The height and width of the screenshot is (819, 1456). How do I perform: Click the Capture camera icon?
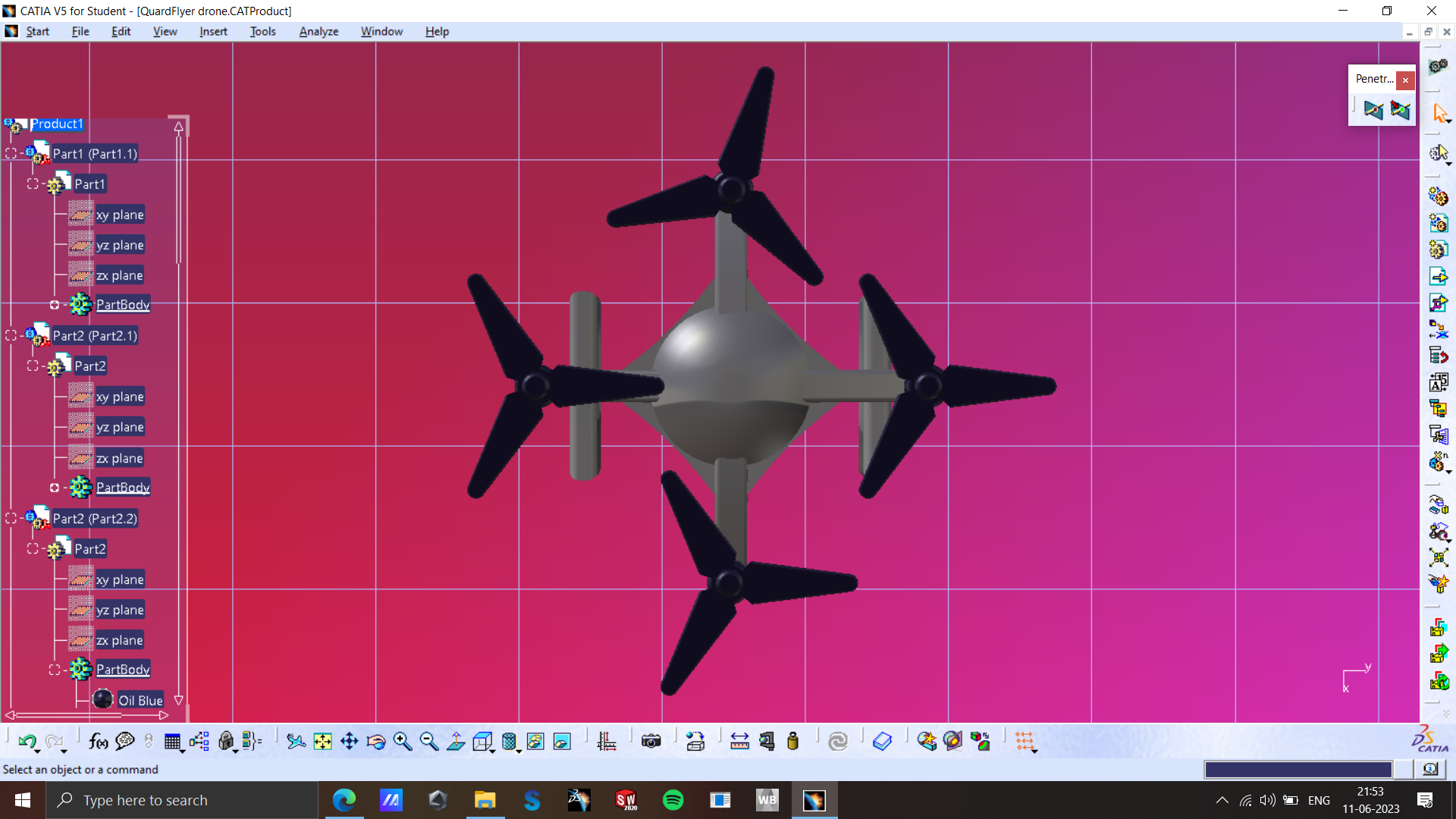point(651,741)
